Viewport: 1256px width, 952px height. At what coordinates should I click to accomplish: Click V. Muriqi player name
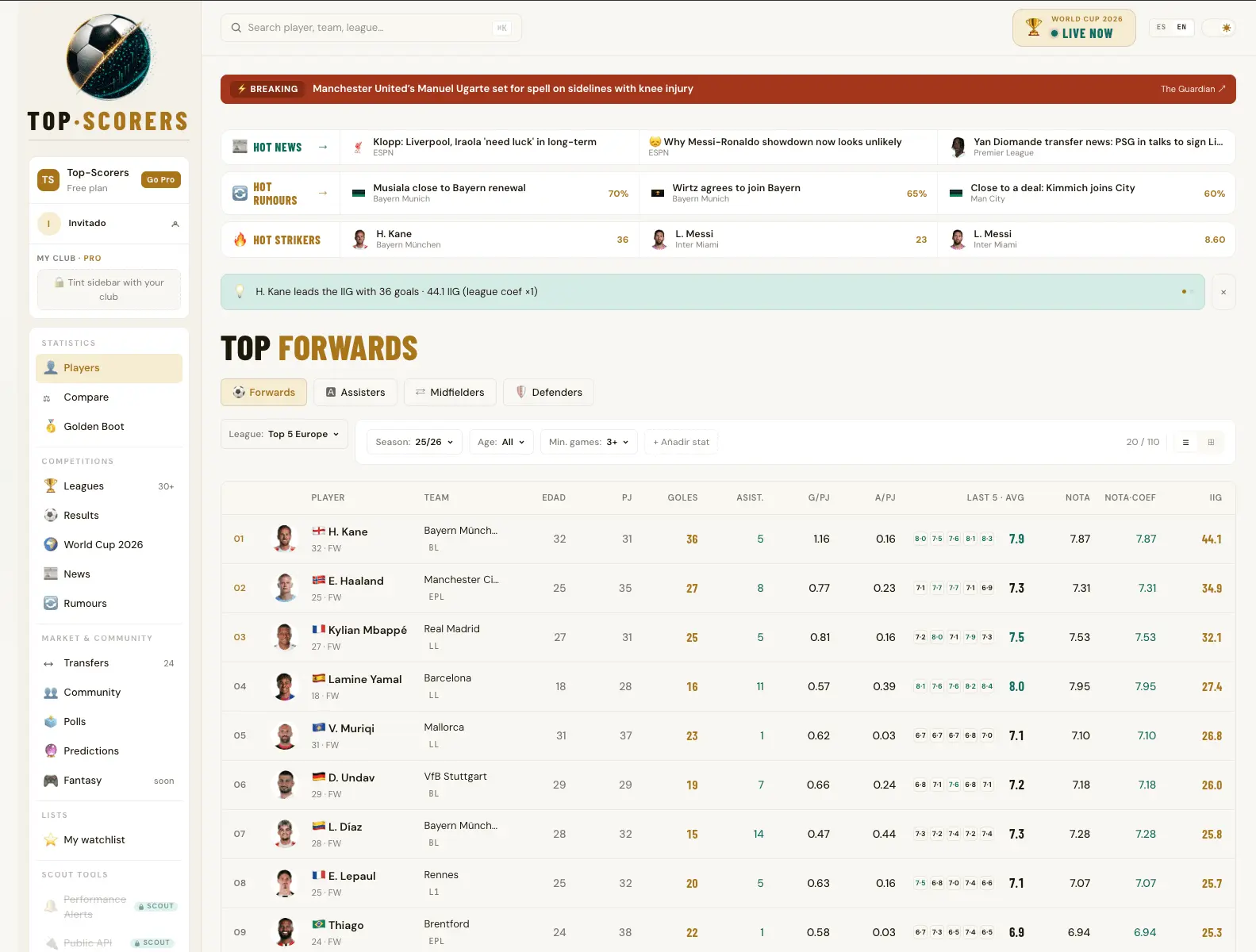coord(351,728)
